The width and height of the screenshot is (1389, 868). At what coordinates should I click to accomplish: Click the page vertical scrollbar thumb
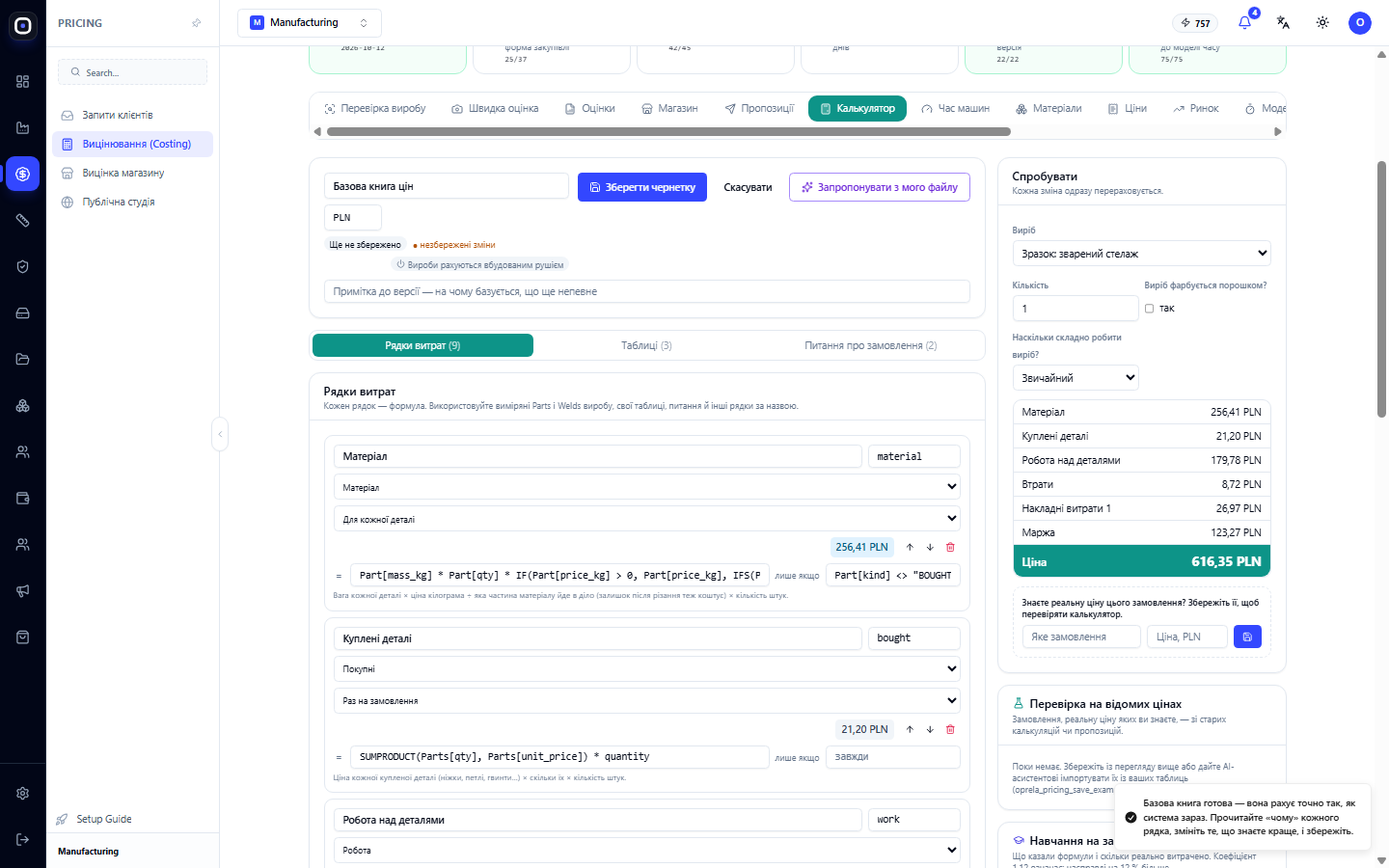pos(1381,289)
